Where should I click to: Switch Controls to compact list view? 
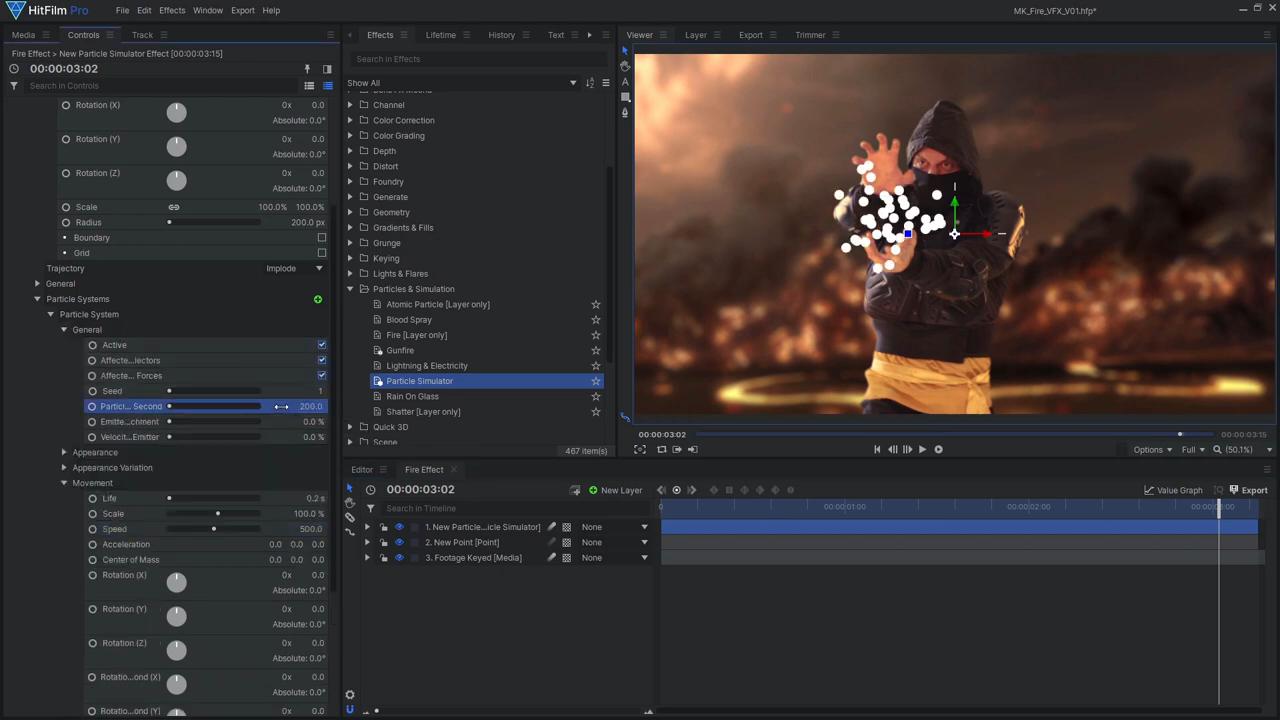(x=310, y=86)
